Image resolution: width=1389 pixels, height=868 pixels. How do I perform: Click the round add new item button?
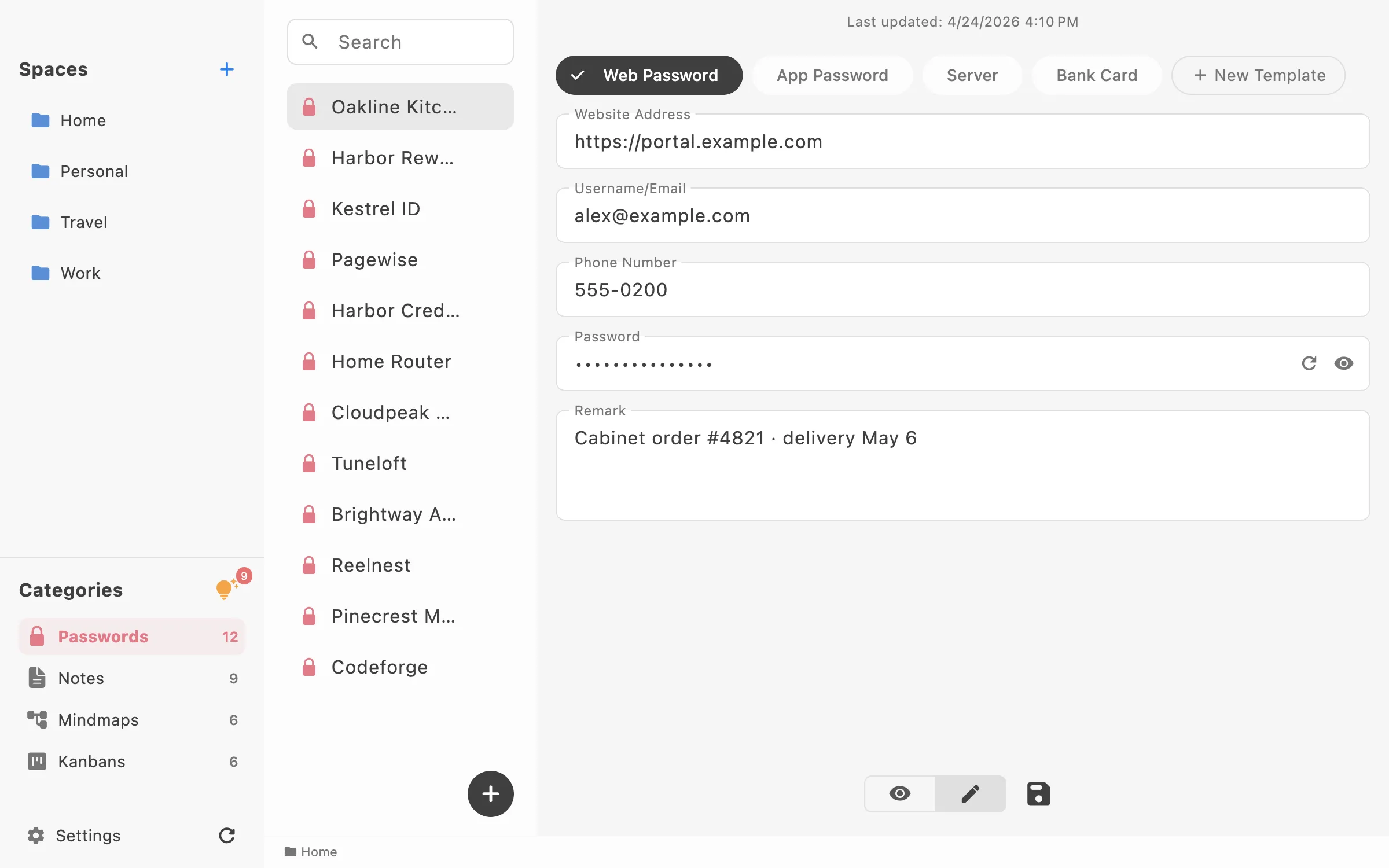491,794
